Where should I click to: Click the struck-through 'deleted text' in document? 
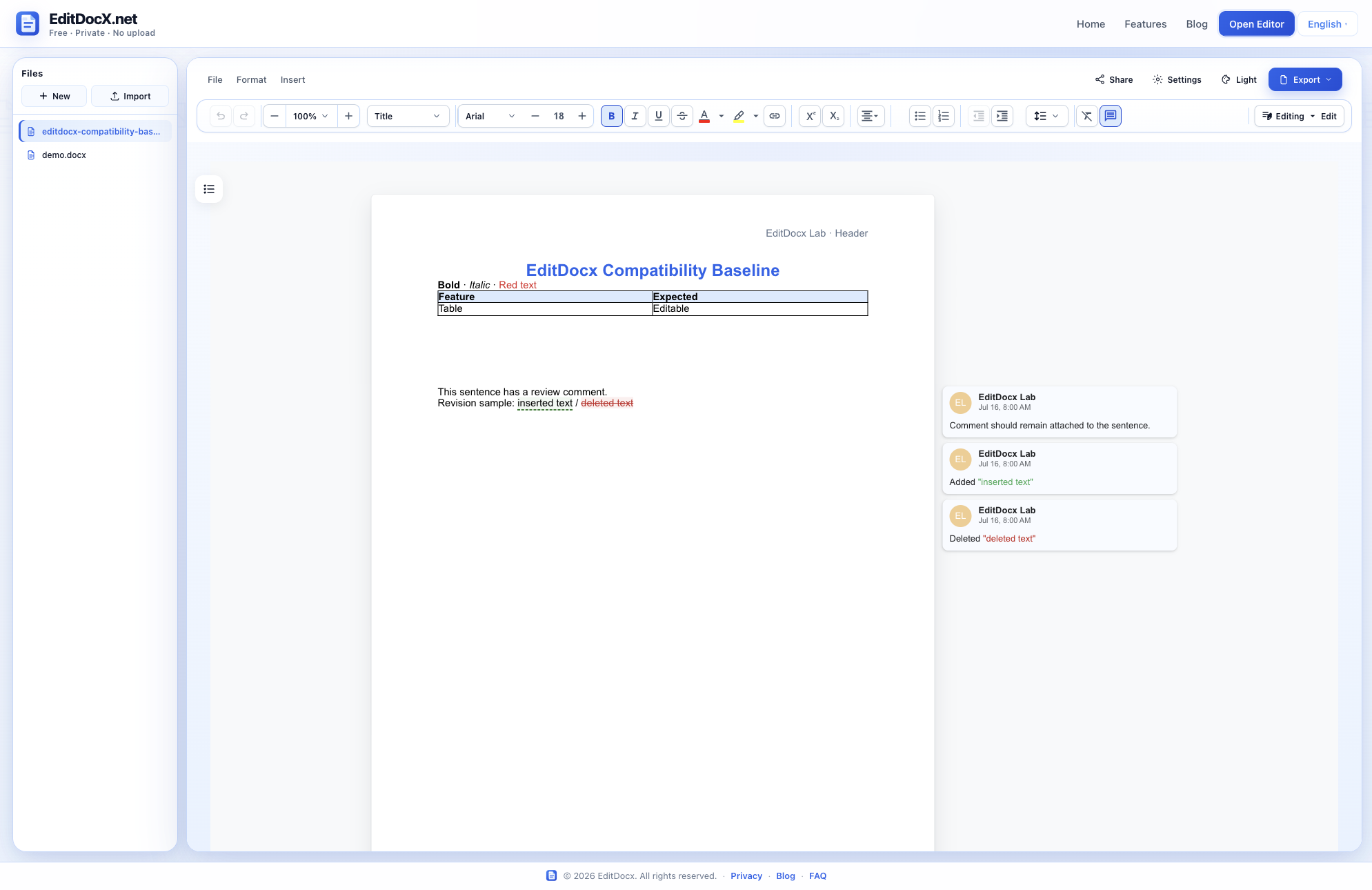point(607,404)
